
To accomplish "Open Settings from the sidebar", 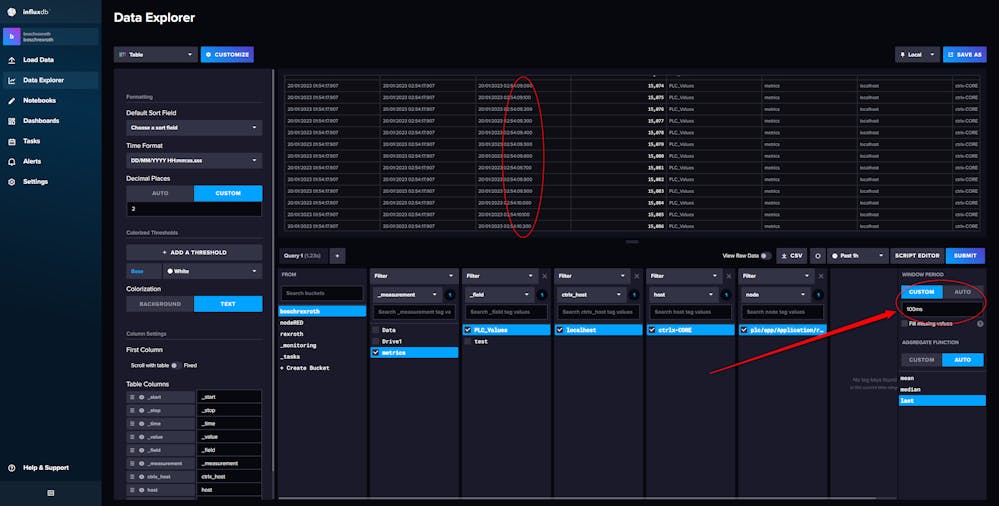I will pos(35,182).
